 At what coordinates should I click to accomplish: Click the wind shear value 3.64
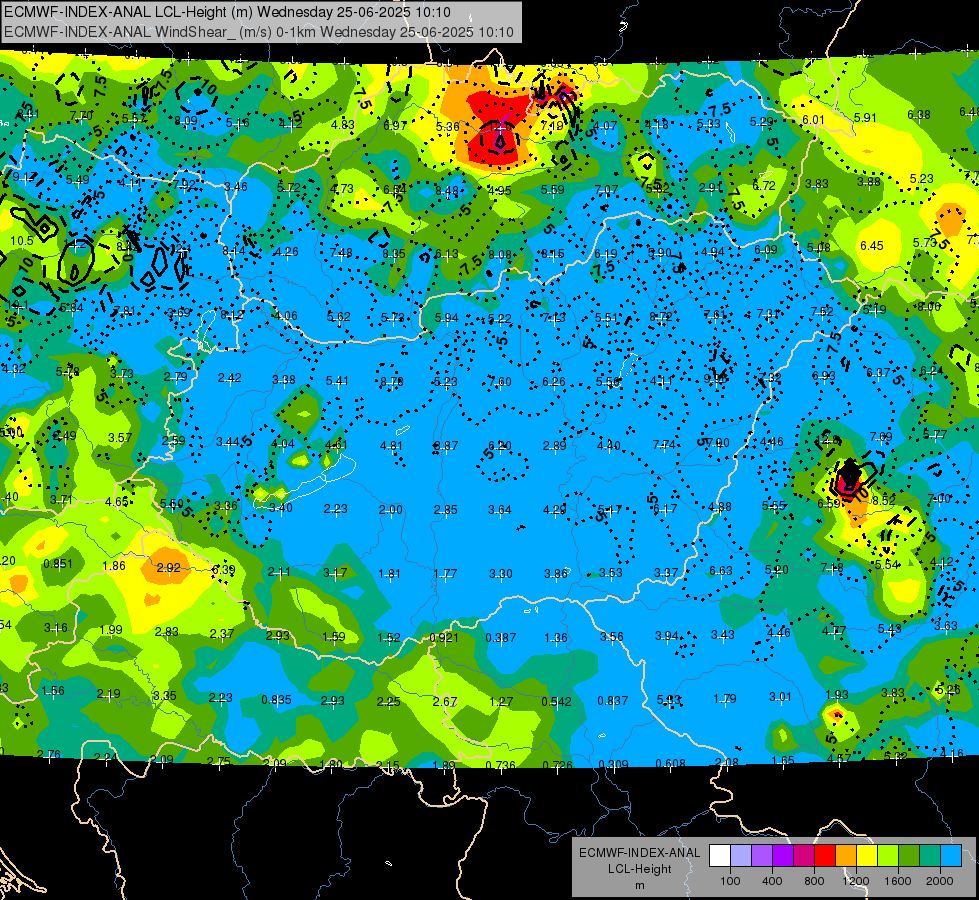coord(499,510)
